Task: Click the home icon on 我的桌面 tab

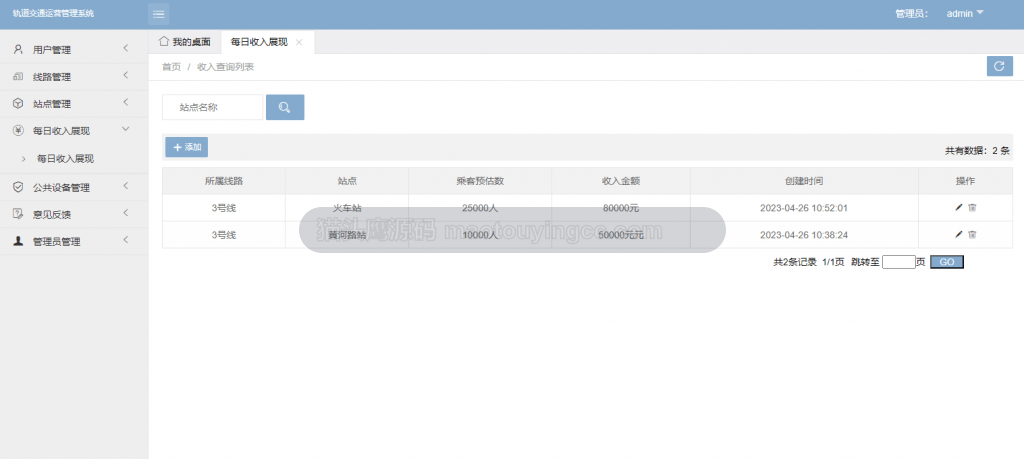Action: coord(164,42)
